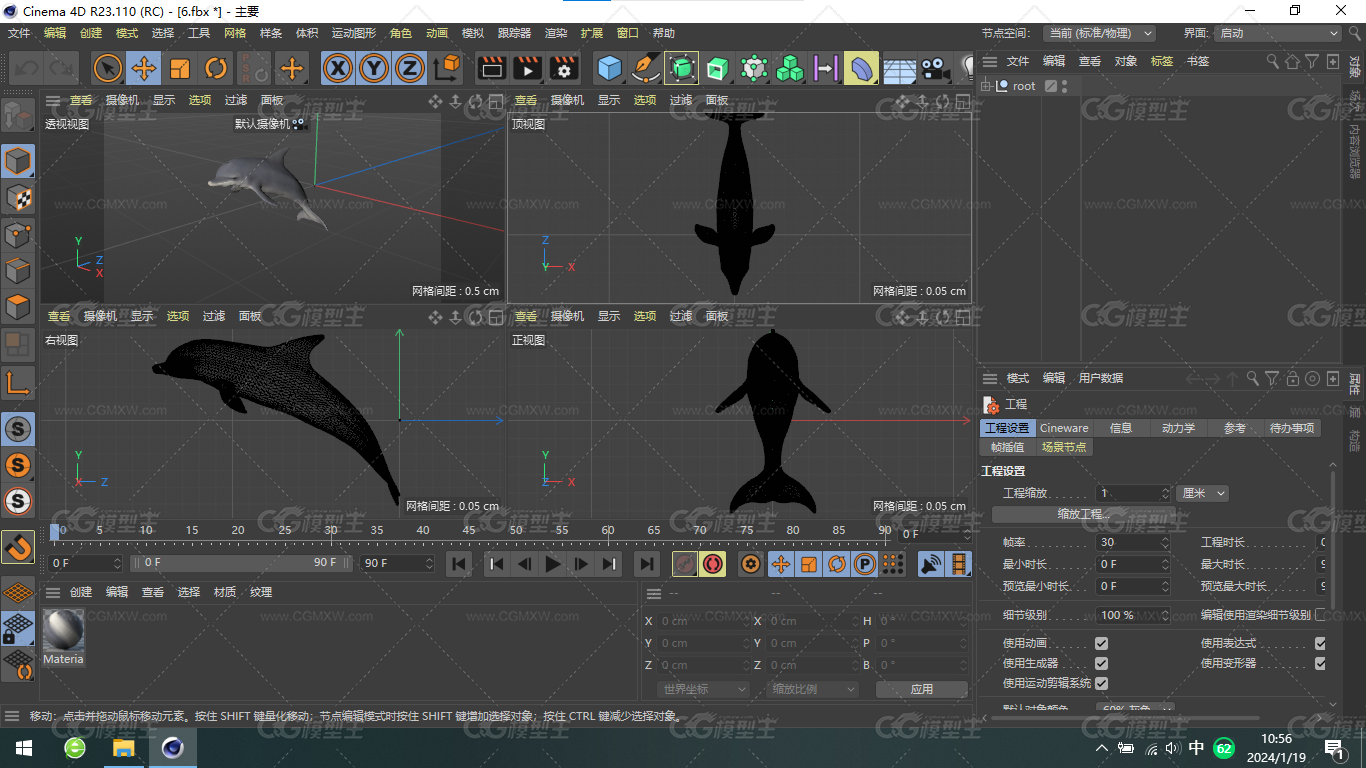This screenshot has width=1366, height=768.
Task: Toggle Z axis lock
Action: 410,68
